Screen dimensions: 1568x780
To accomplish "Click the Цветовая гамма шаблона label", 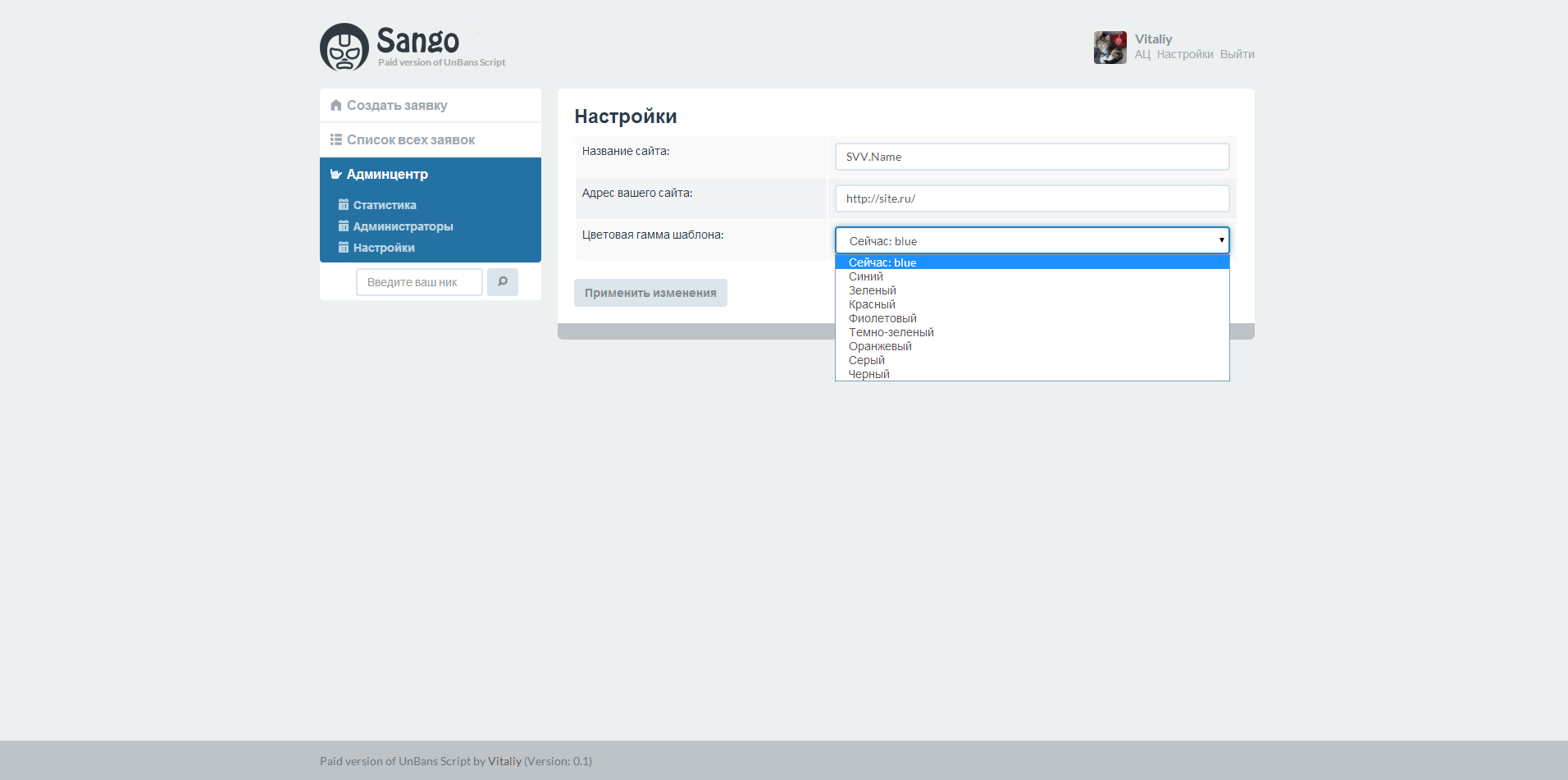I will [653, 235].
